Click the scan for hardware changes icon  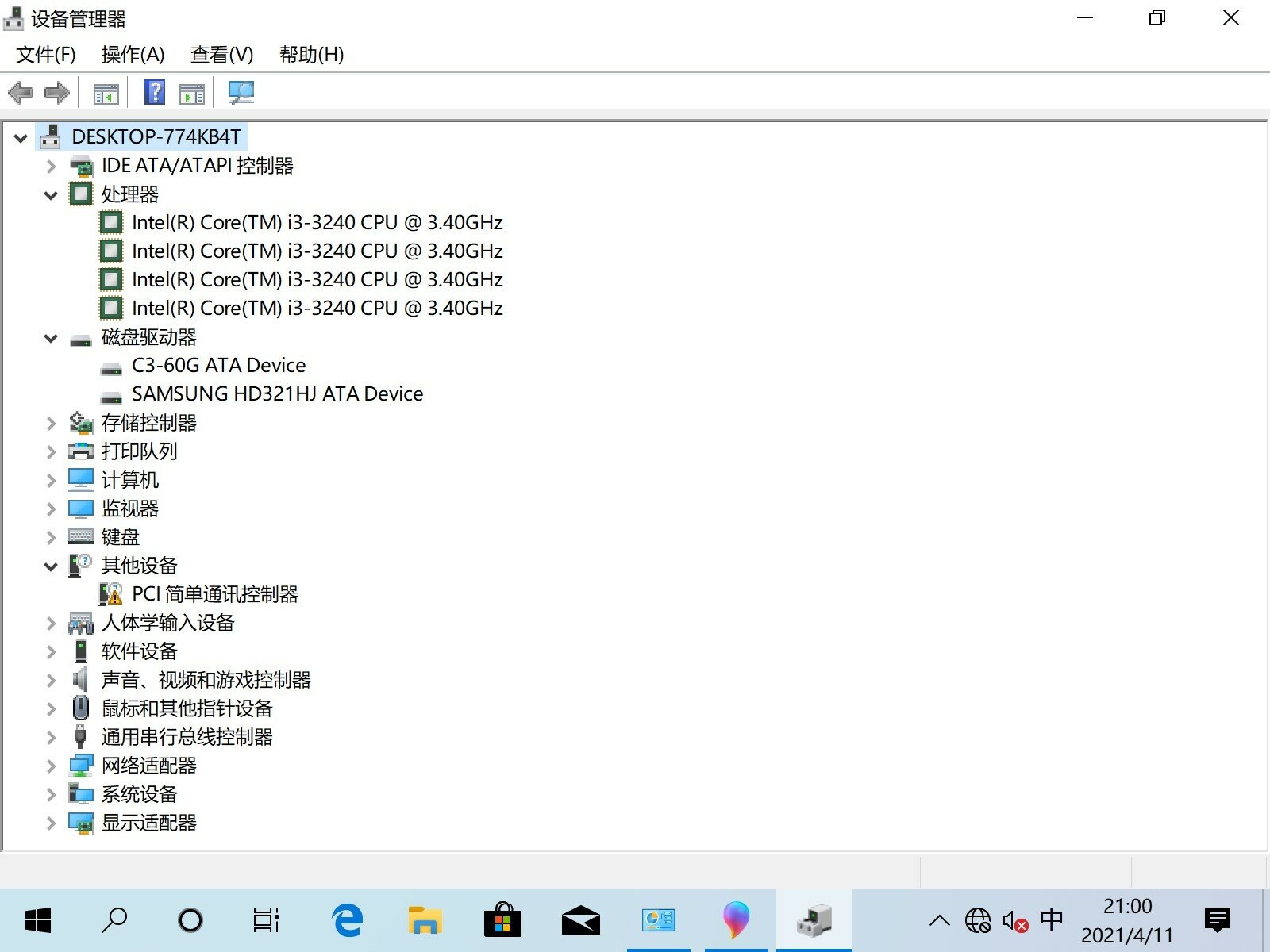click(241, 93)
